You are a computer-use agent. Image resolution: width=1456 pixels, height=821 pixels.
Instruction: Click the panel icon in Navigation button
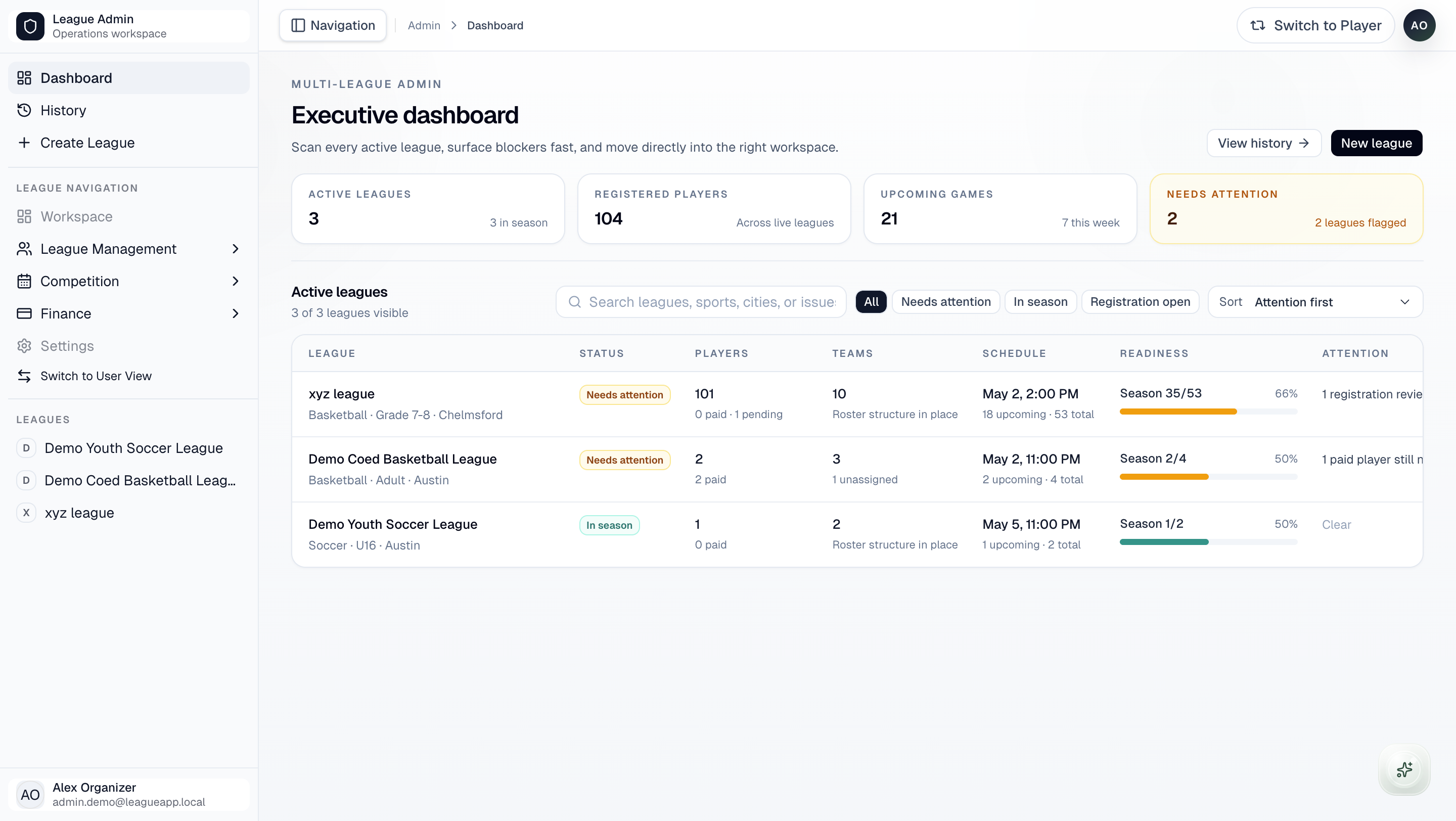298,25
